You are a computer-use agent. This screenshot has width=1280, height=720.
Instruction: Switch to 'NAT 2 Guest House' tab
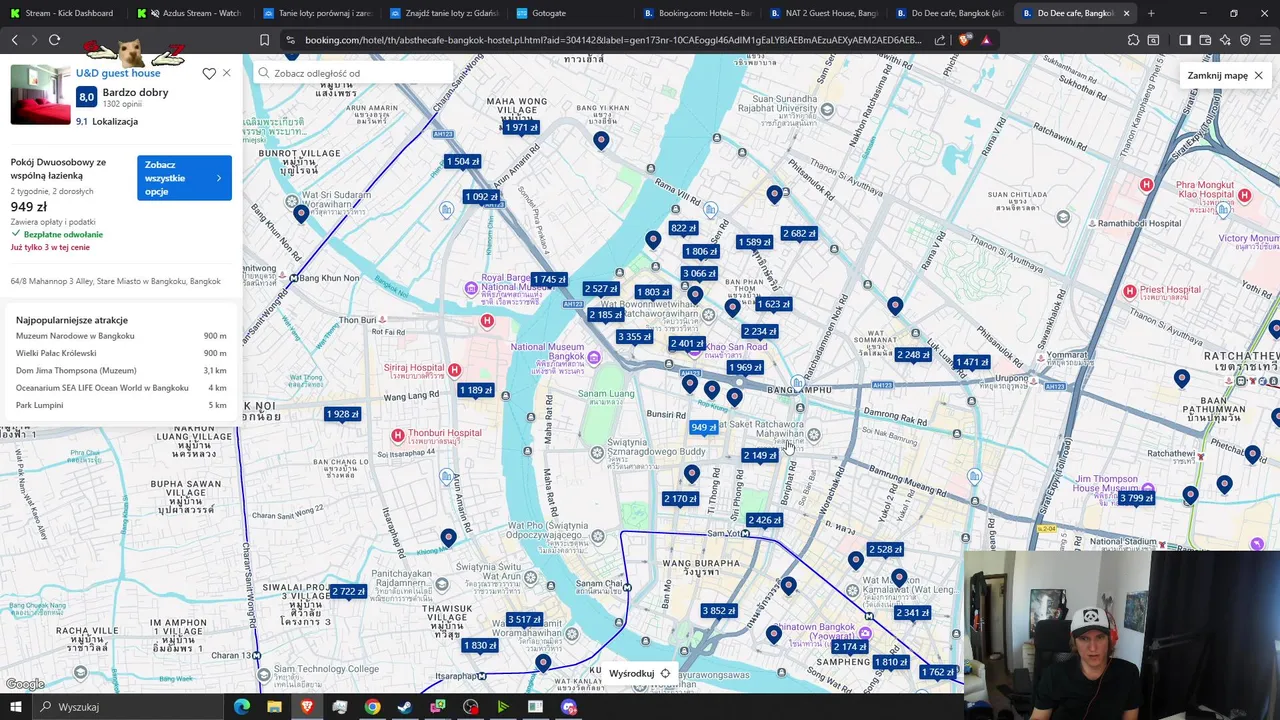pyautogui.click(x=824, y=13)
